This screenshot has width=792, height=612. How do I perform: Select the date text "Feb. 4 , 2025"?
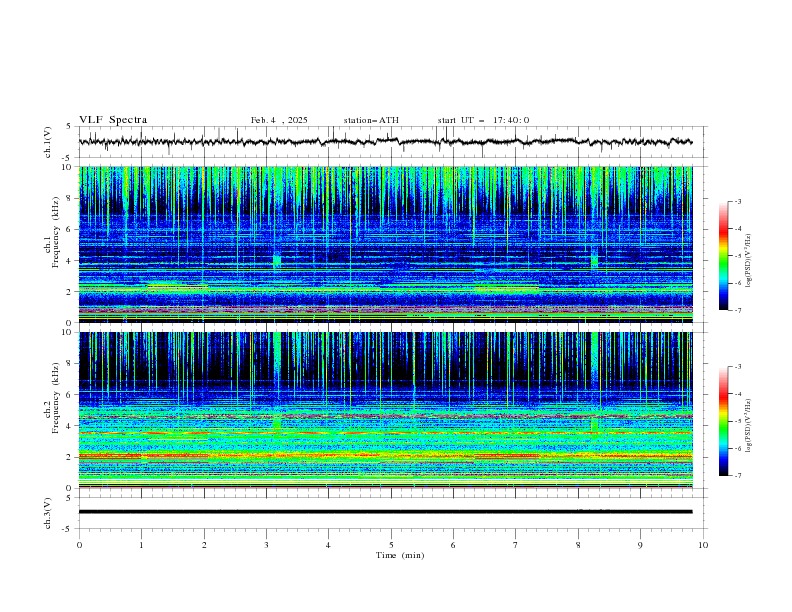click(279, 120)
